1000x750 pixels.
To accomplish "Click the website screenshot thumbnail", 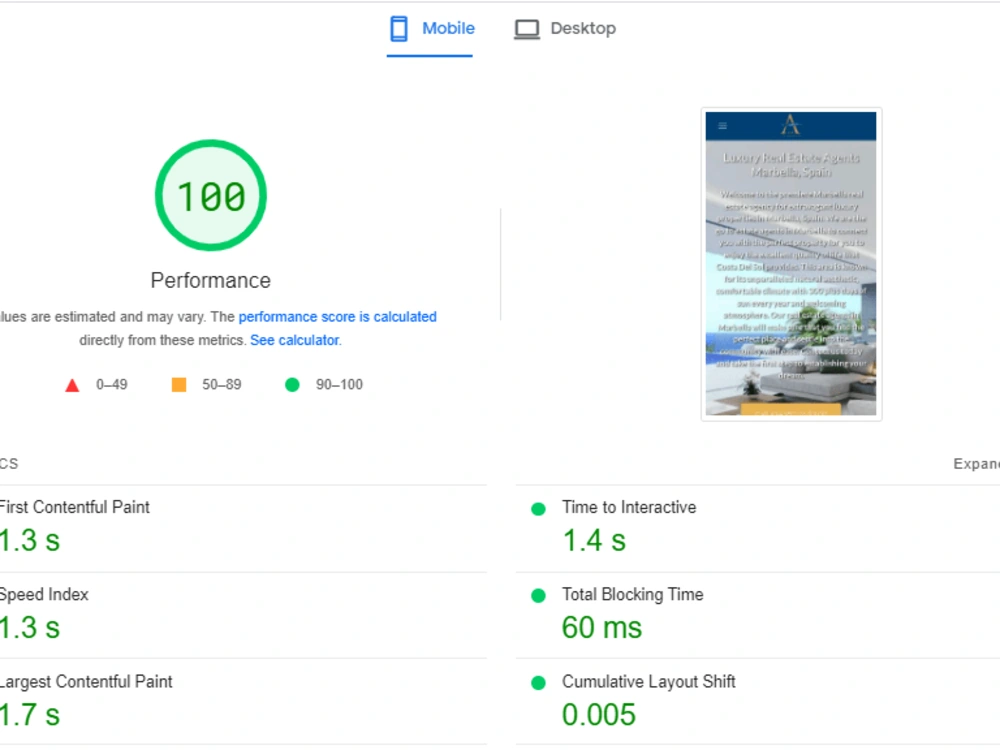I will tap(791, 263).
